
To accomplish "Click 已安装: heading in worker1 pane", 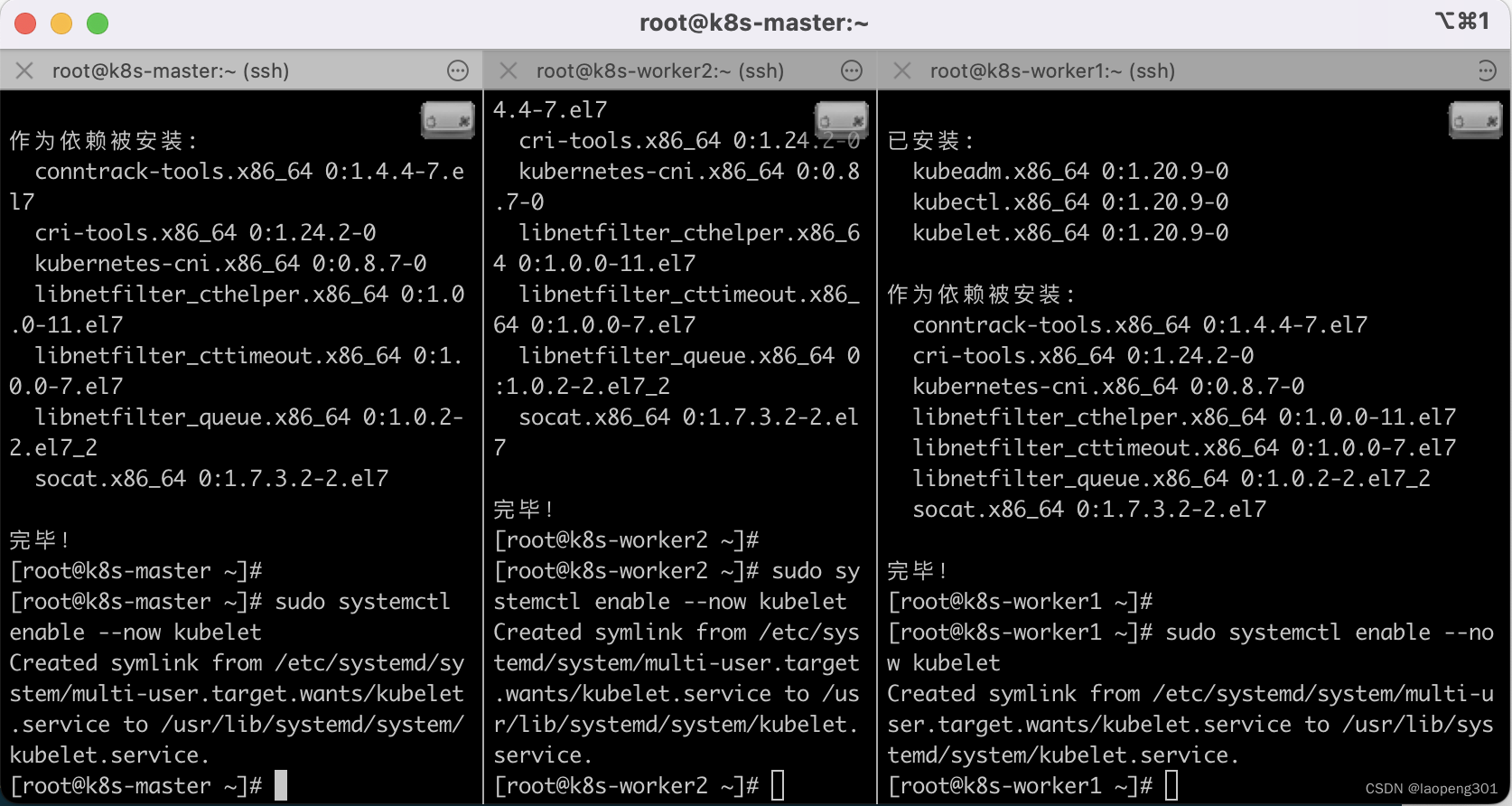I will 930,141.
